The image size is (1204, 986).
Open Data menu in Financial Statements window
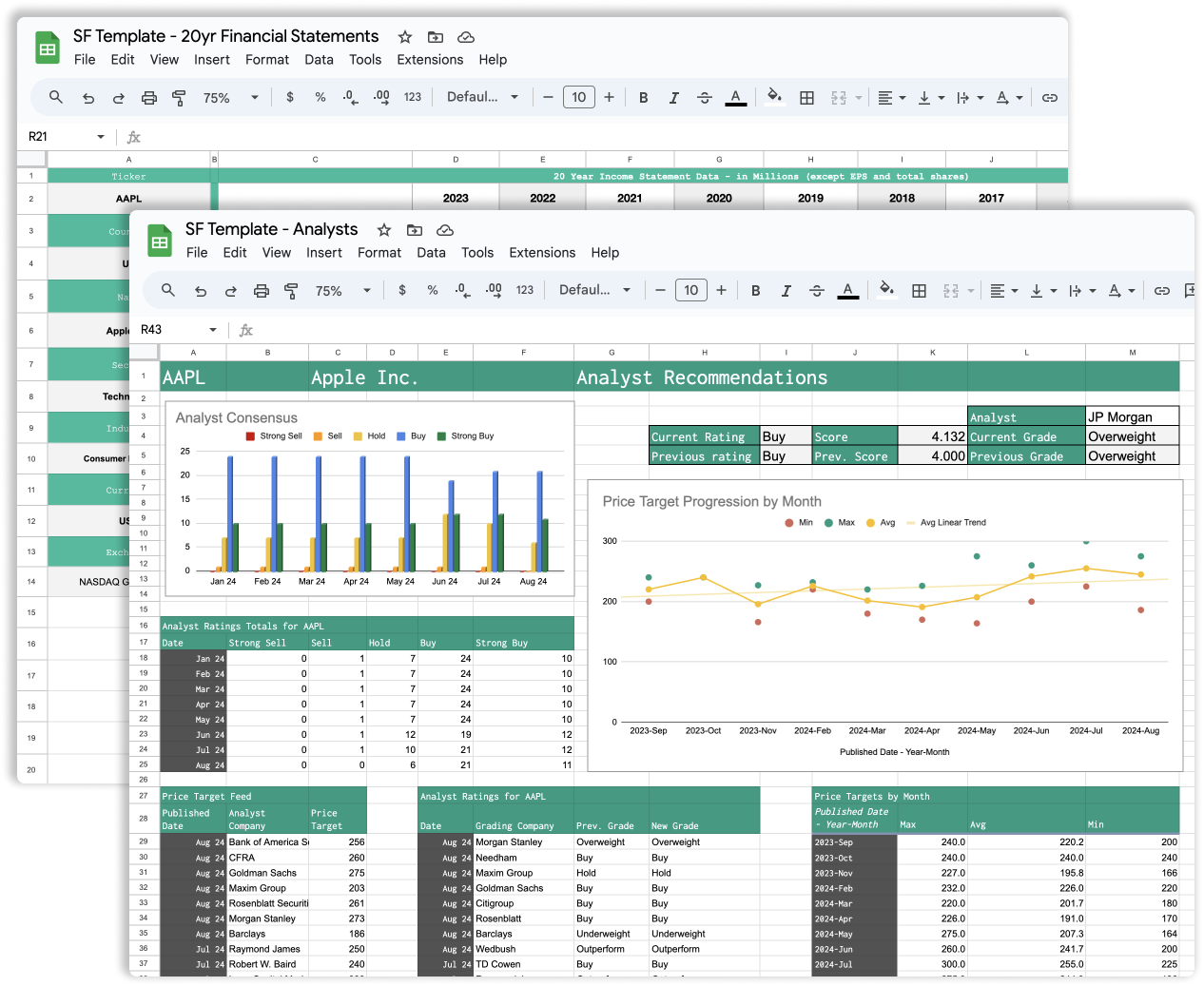coord(319,60)
